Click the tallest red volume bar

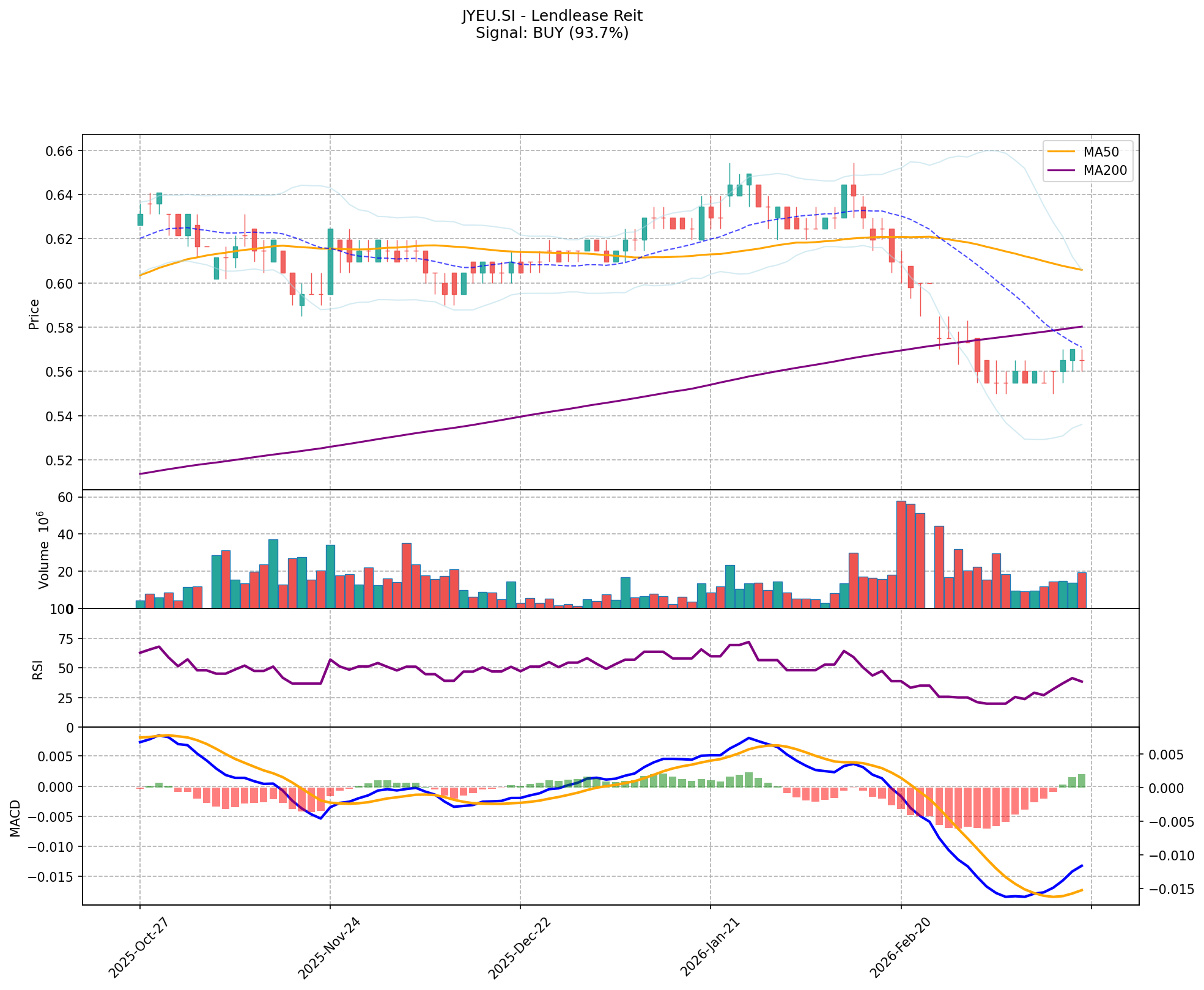click(901, 554)
